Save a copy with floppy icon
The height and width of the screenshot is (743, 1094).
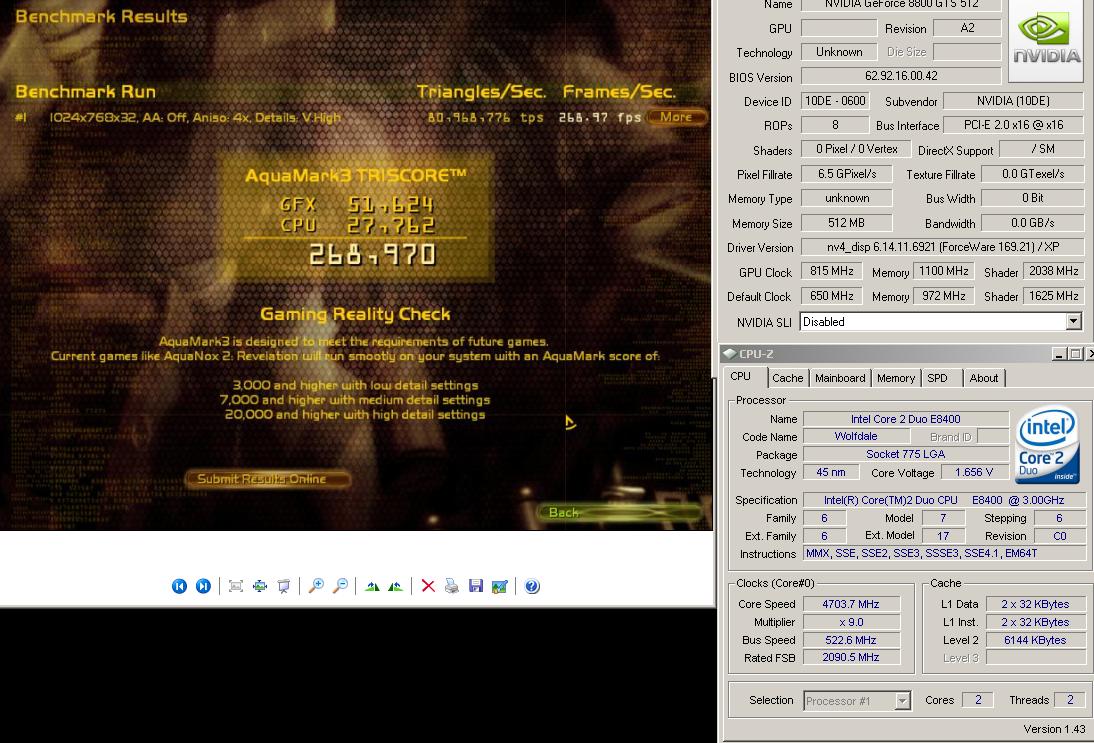(x=476, y=586)
